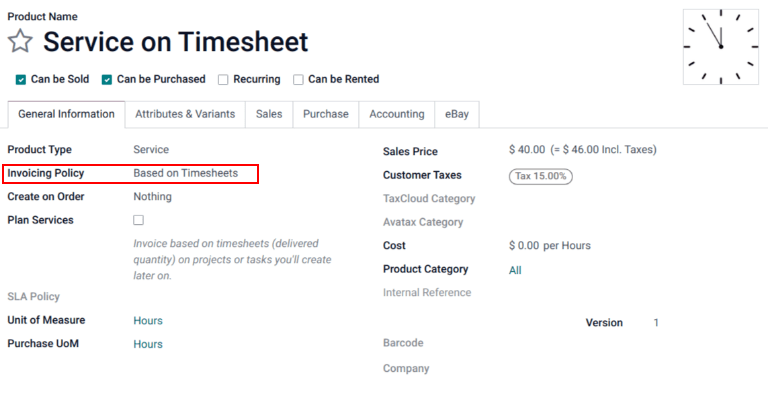Click the clock product image thumbnail
768x398 pixels.
(x=720, y=47)
